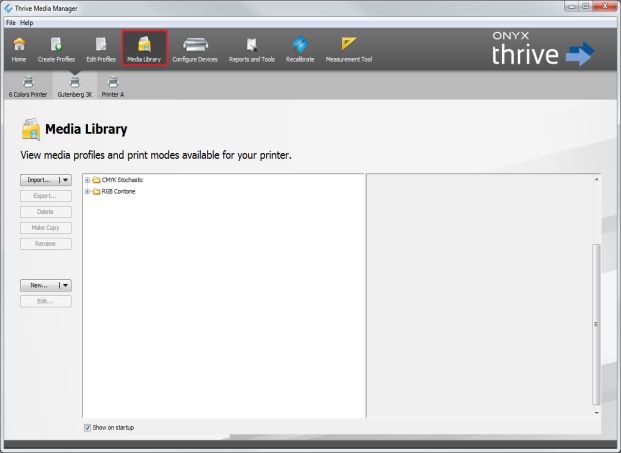Select the Printer A tab
Screen dimensions: 621x453
[113, 87]
